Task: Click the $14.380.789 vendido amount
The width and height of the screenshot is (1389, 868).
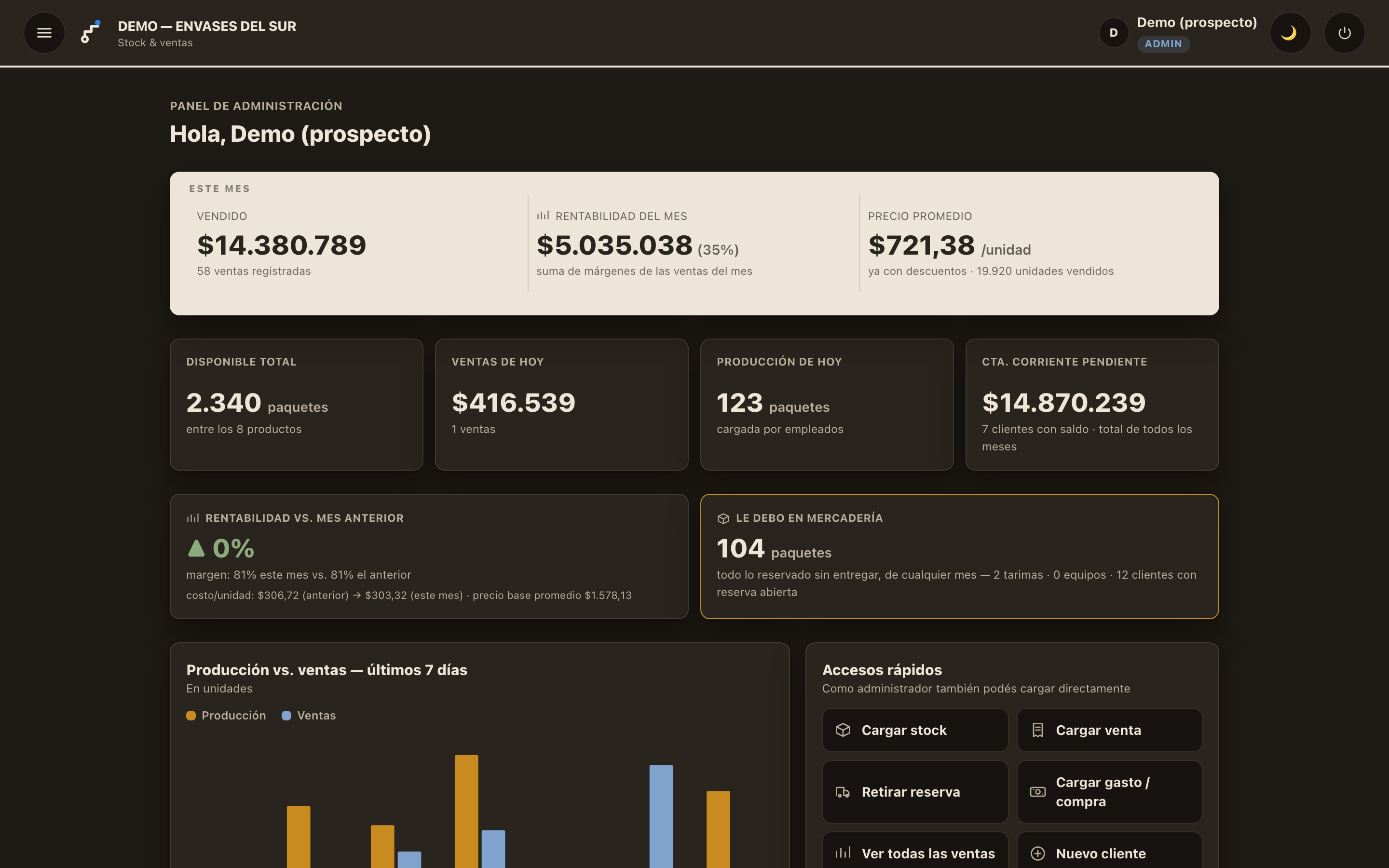Action: (x=281, y=245)
